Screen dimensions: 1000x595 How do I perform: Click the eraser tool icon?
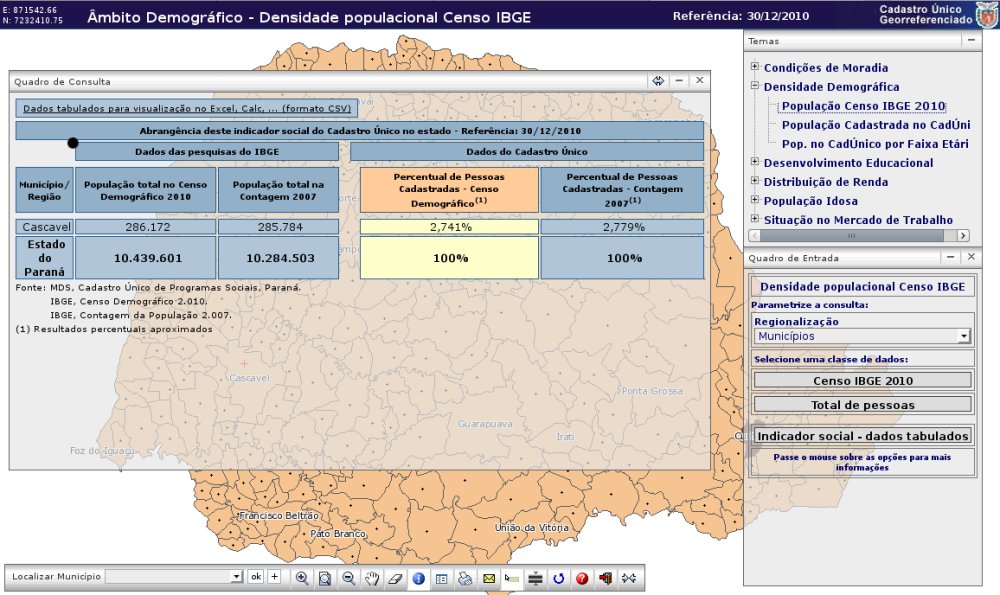click(395, 578)
